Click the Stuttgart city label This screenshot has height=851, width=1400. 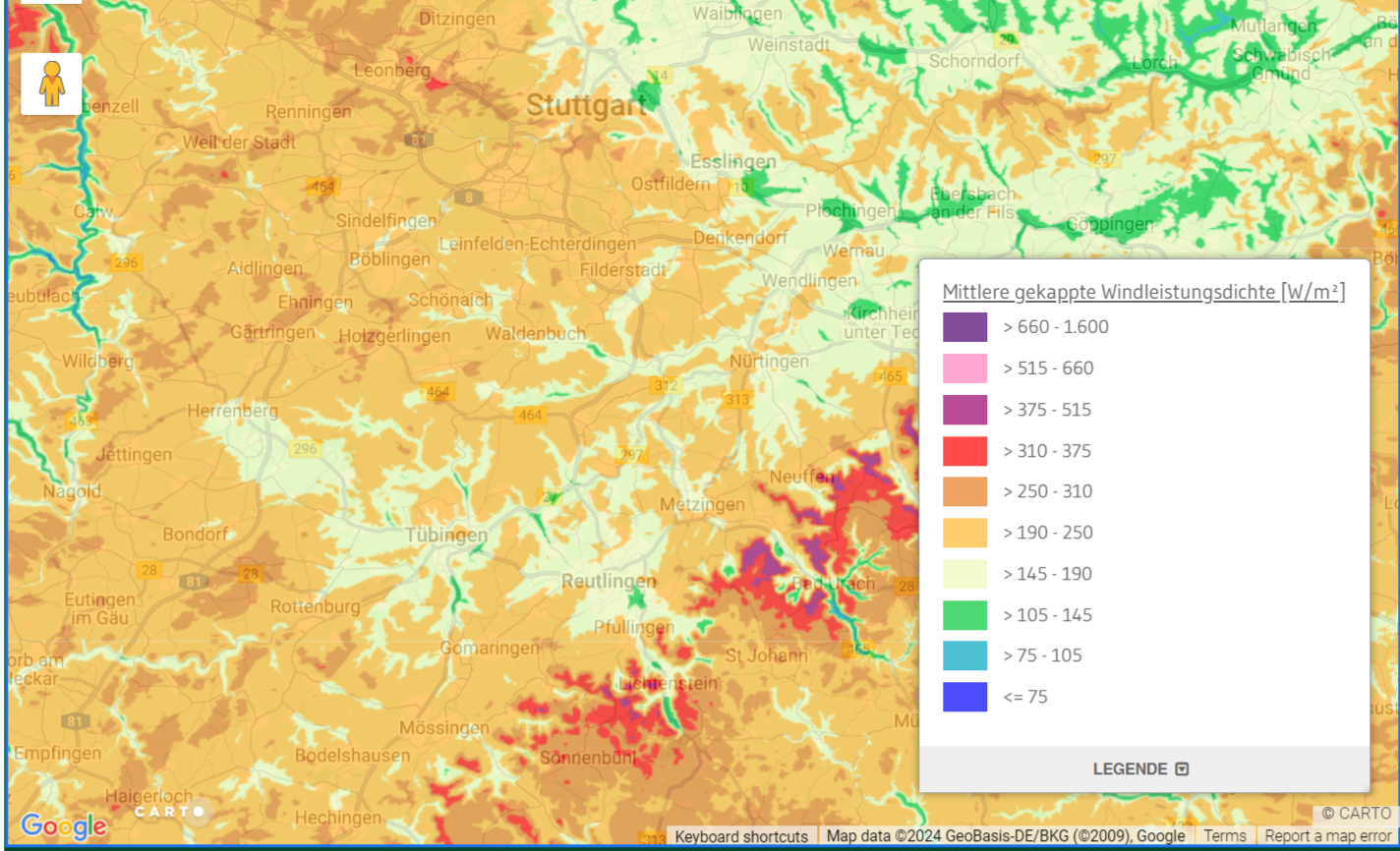coord(586,105)
